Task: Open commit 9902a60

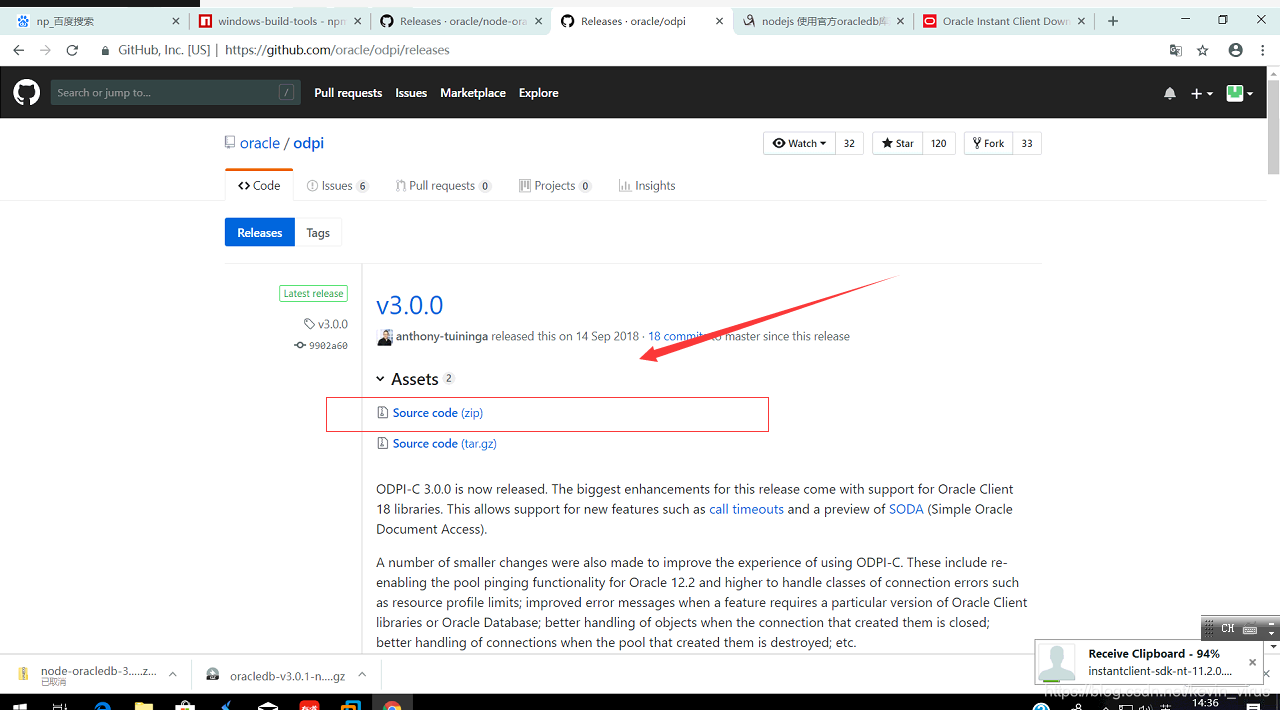Action: tap(321, 345)
